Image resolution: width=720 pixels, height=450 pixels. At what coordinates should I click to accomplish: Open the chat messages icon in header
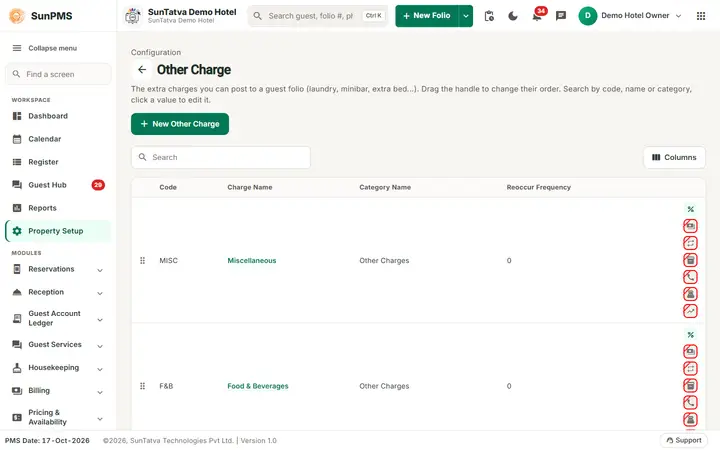click(561, 16)
